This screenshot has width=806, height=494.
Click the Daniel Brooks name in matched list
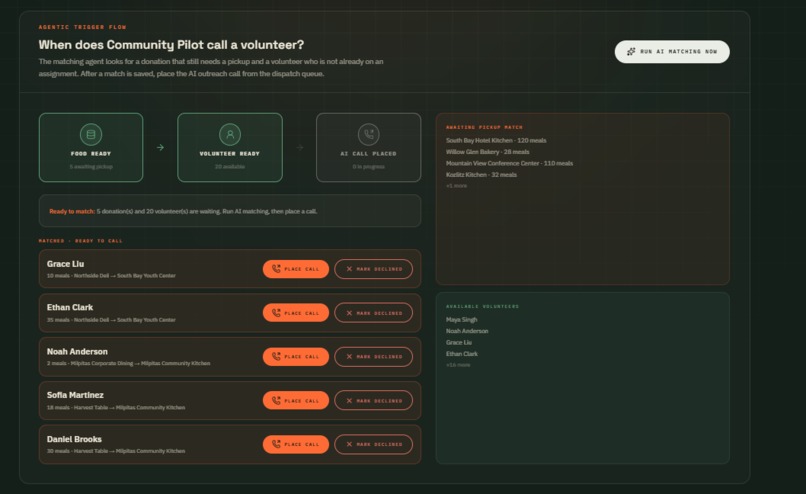pos(74,439)
